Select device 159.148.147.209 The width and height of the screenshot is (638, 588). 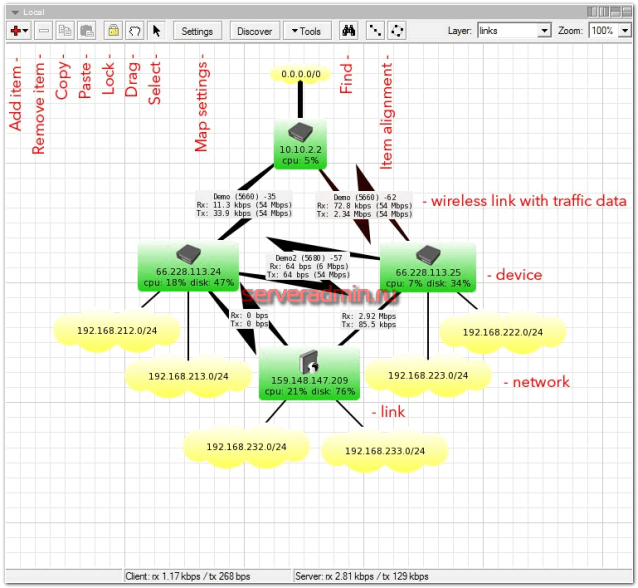(x=309, y=374)
